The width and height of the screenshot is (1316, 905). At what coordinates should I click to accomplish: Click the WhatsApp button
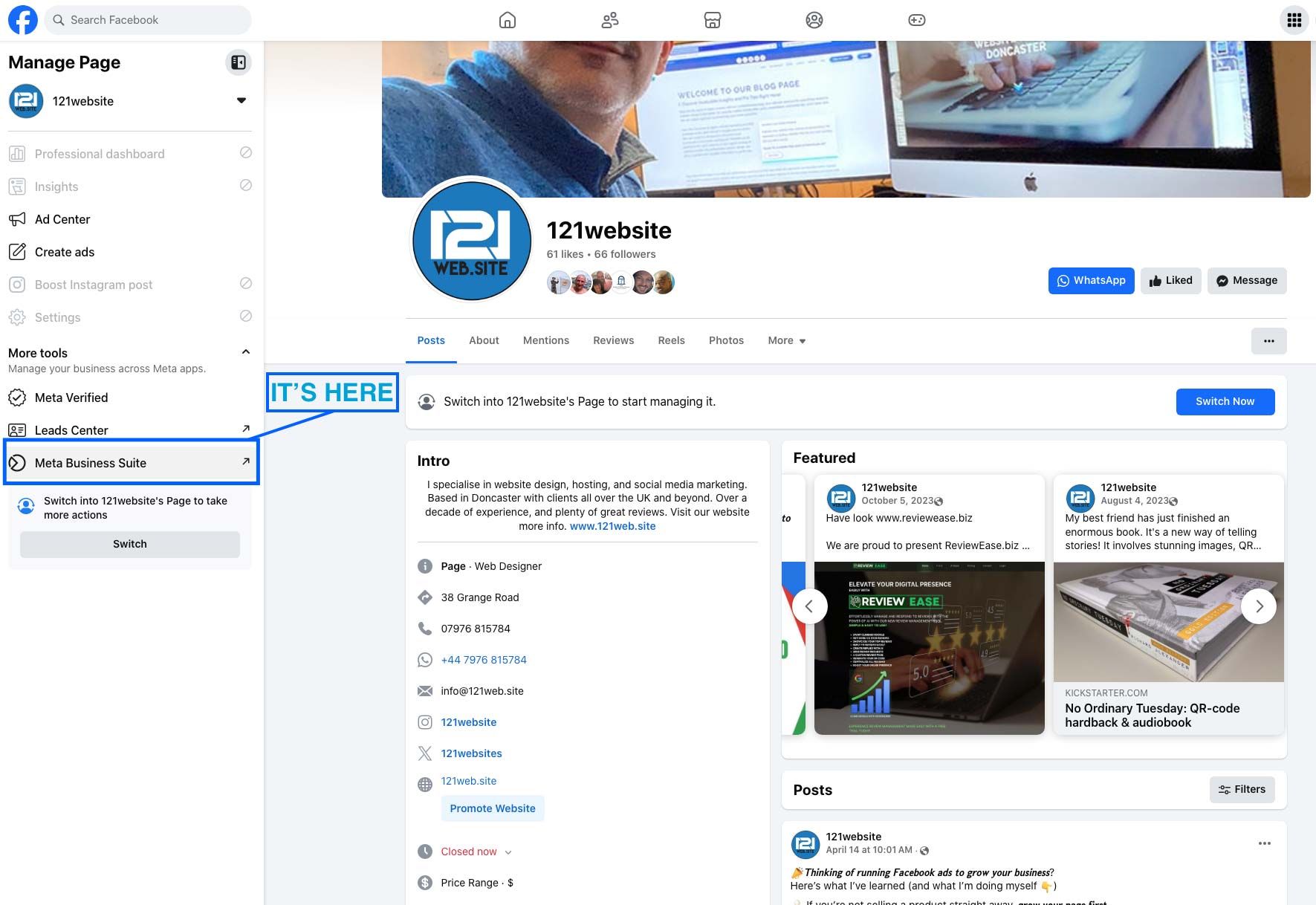click(x=1092, y=281)
